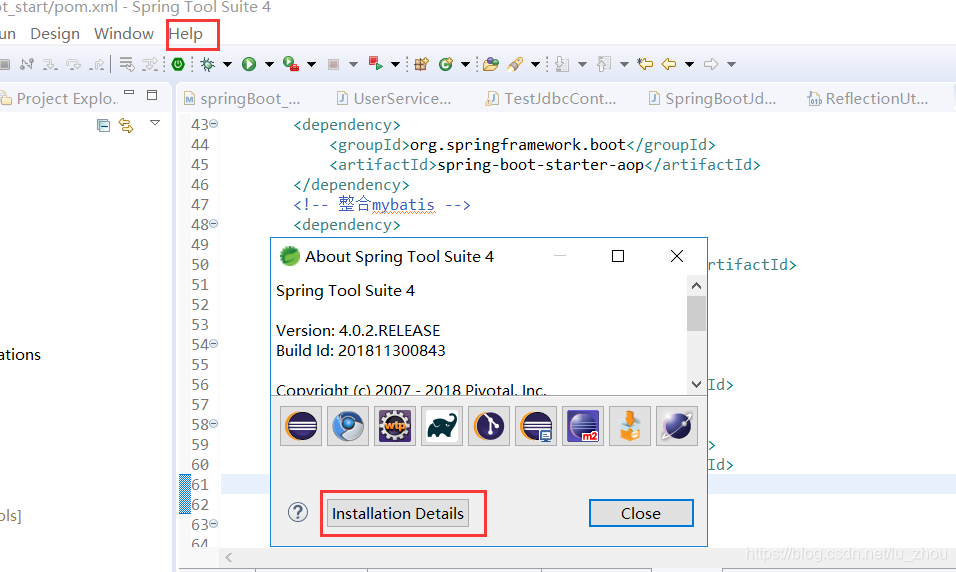Open the External Tools dropdown arrow

click(x=311, y=64)
